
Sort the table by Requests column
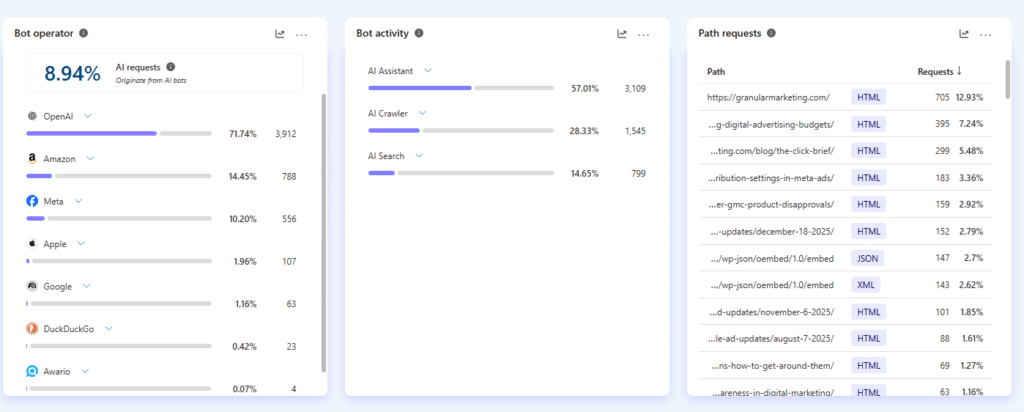click(940, 71)
